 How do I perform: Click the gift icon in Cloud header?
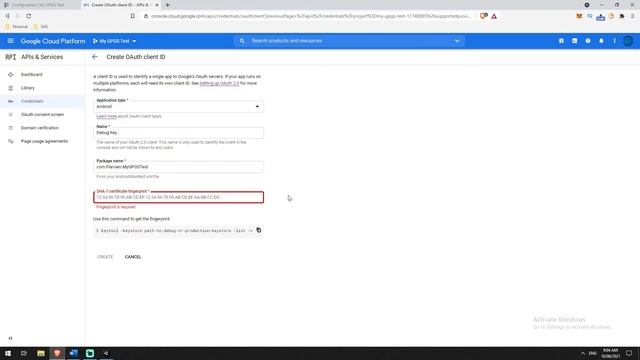561,41
